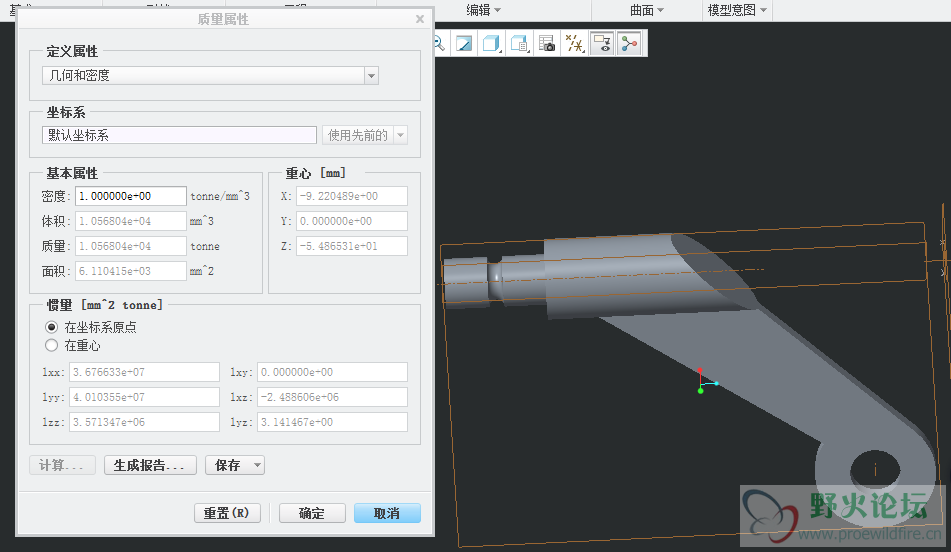Click the zoom out magnifier icon
Viewport: 951px width, 552px height.
pos(440,44)
